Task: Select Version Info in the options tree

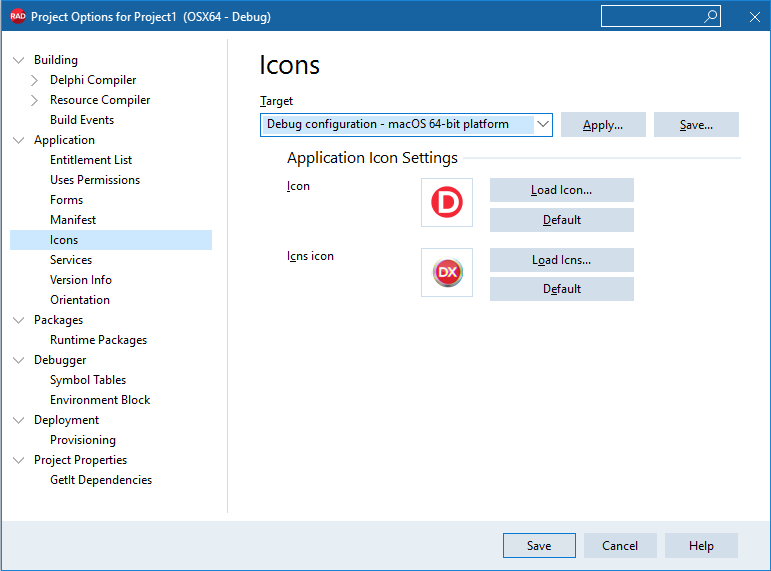Action: click(x=81, y=280)
